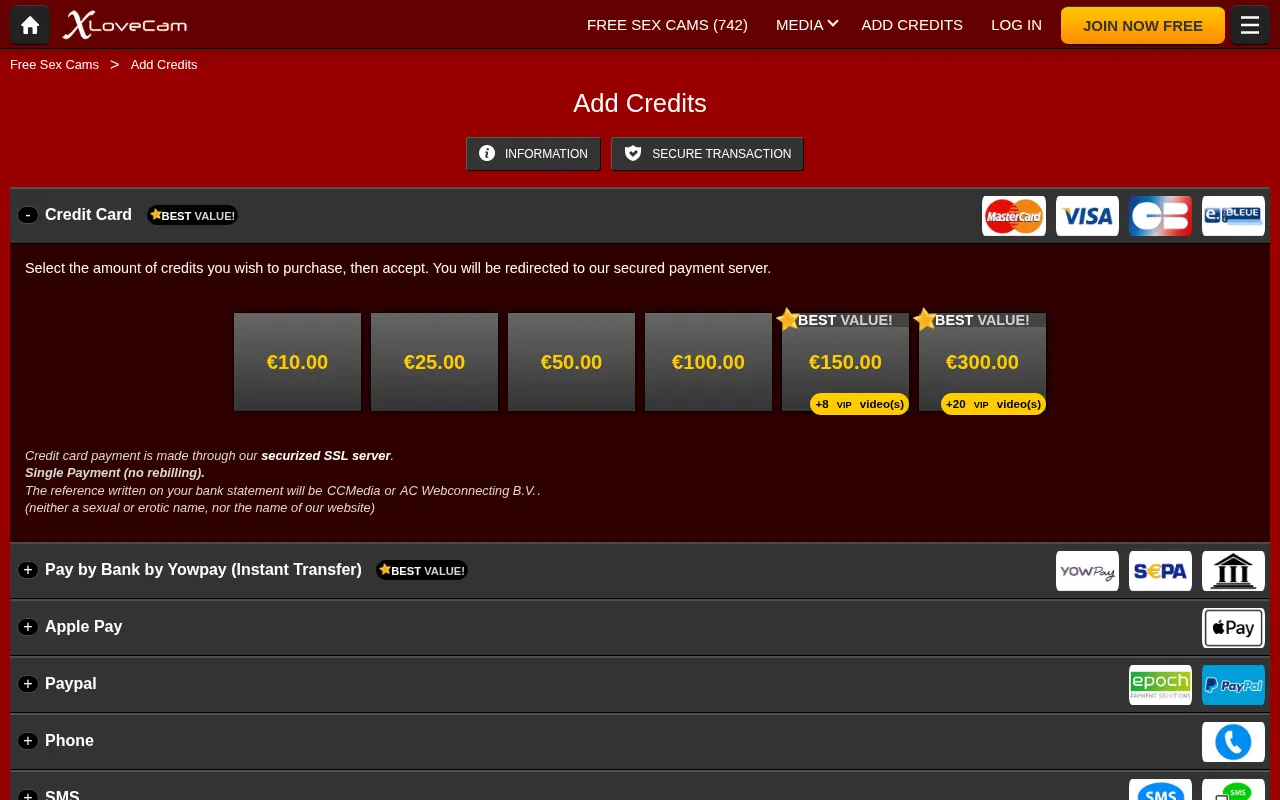Expand the Phone payment section
1280x800 pixels.
click(28, 741)
